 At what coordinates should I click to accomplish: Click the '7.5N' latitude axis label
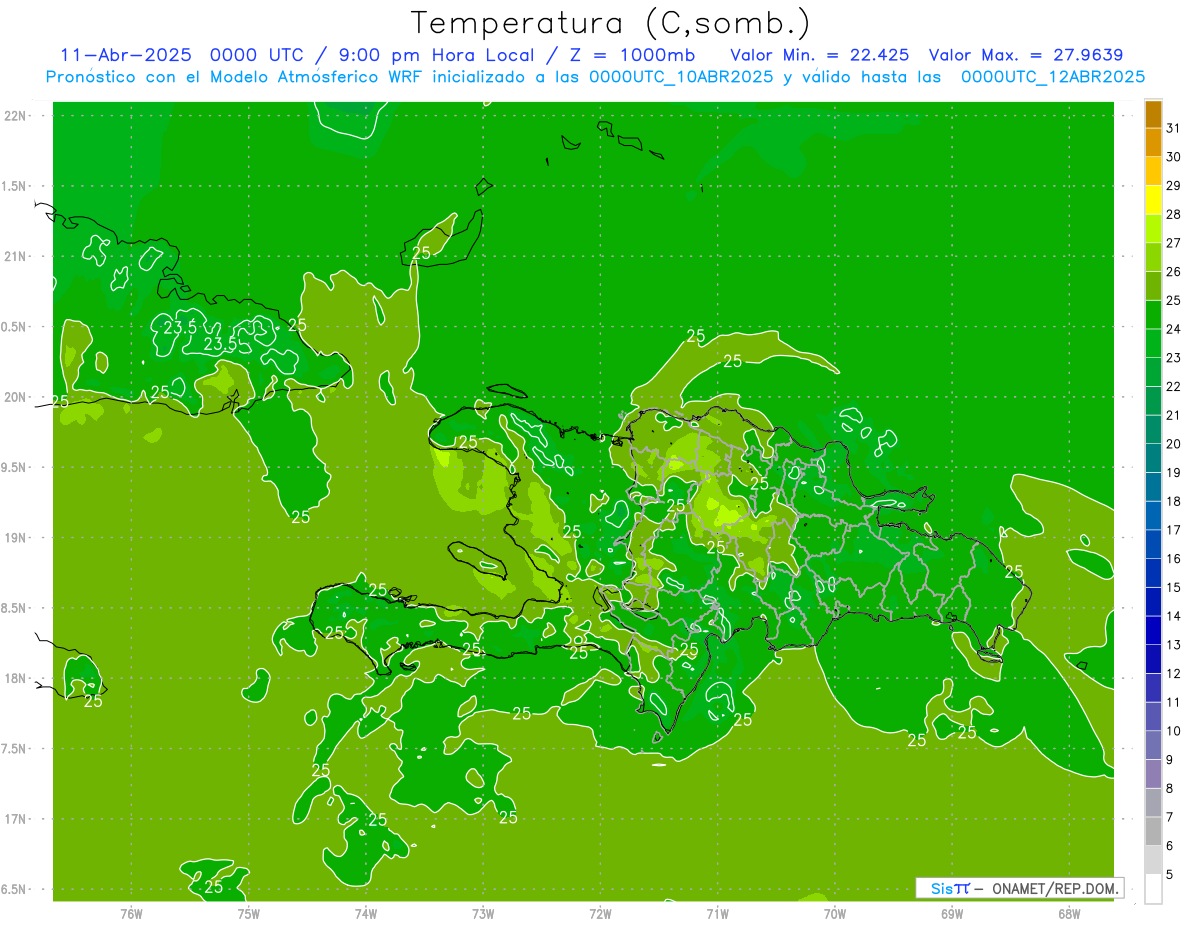click(15, 749)
